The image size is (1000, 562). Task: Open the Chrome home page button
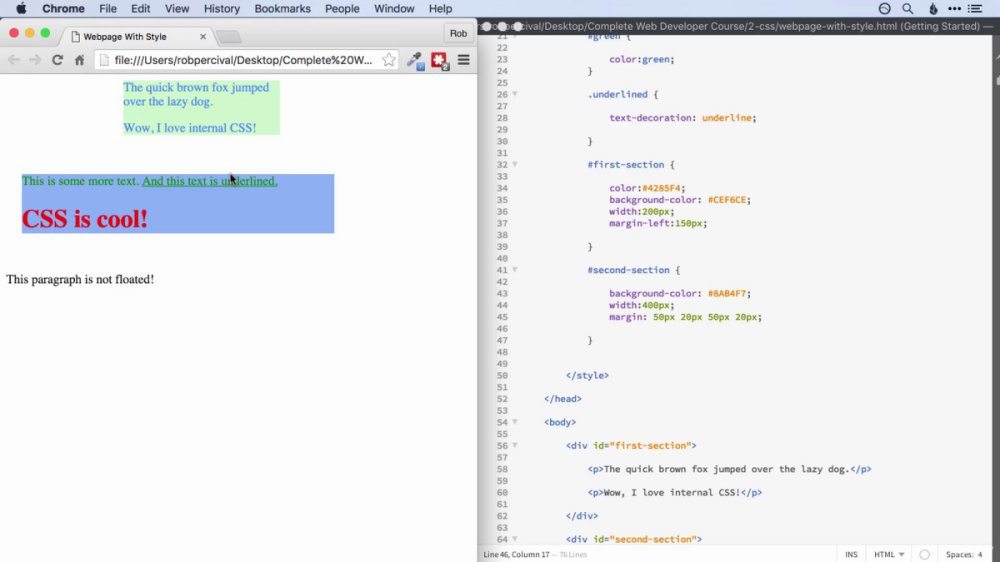(x=79, y=60)
